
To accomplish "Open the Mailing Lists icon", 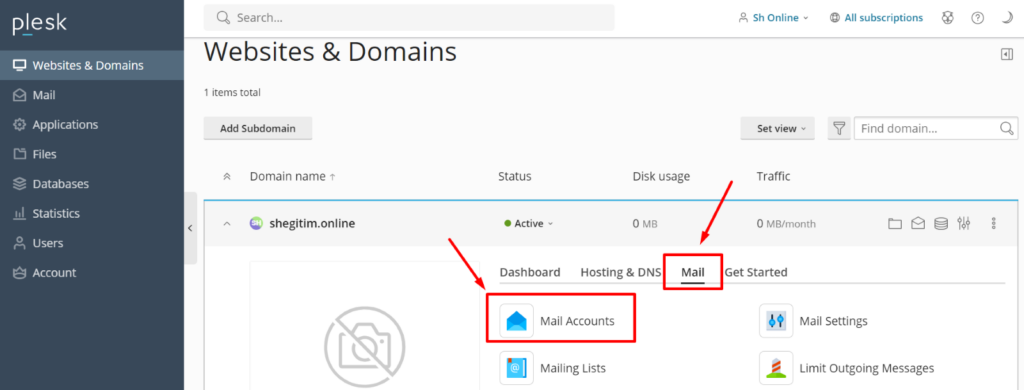I will pos(517,368).
